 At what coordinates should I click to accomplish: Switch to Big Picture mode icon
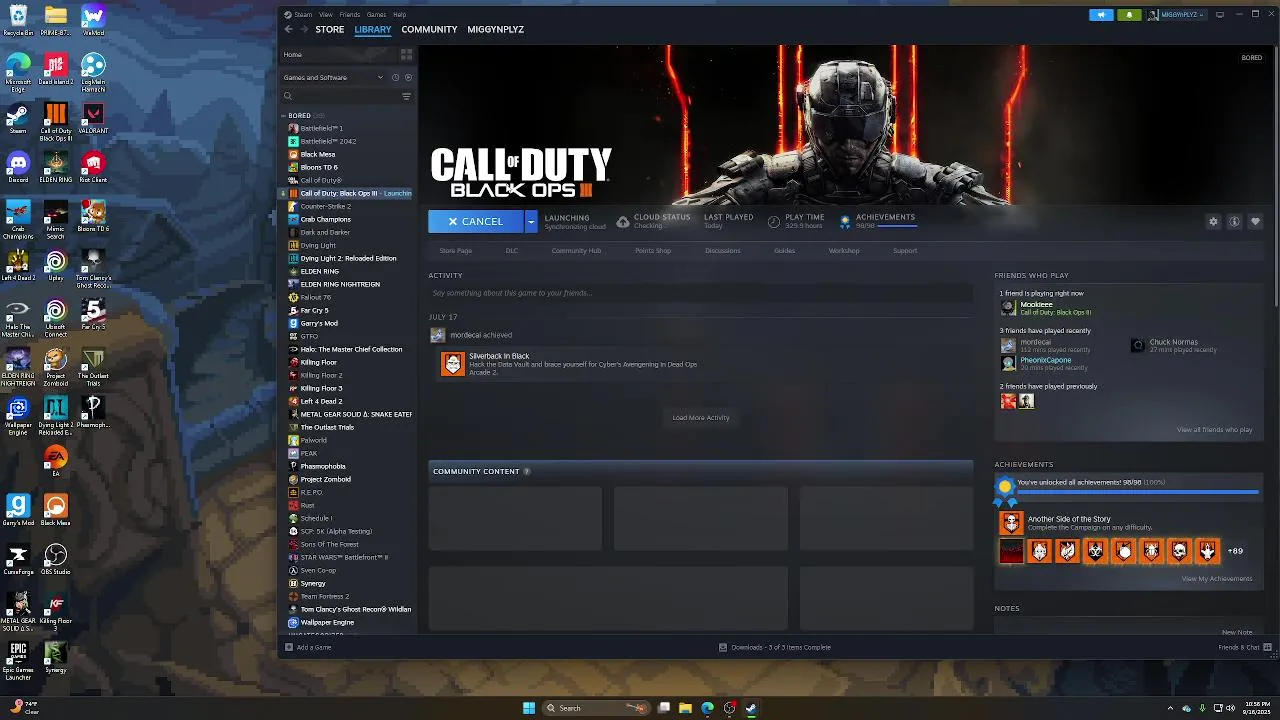[x=1219, y=15]
